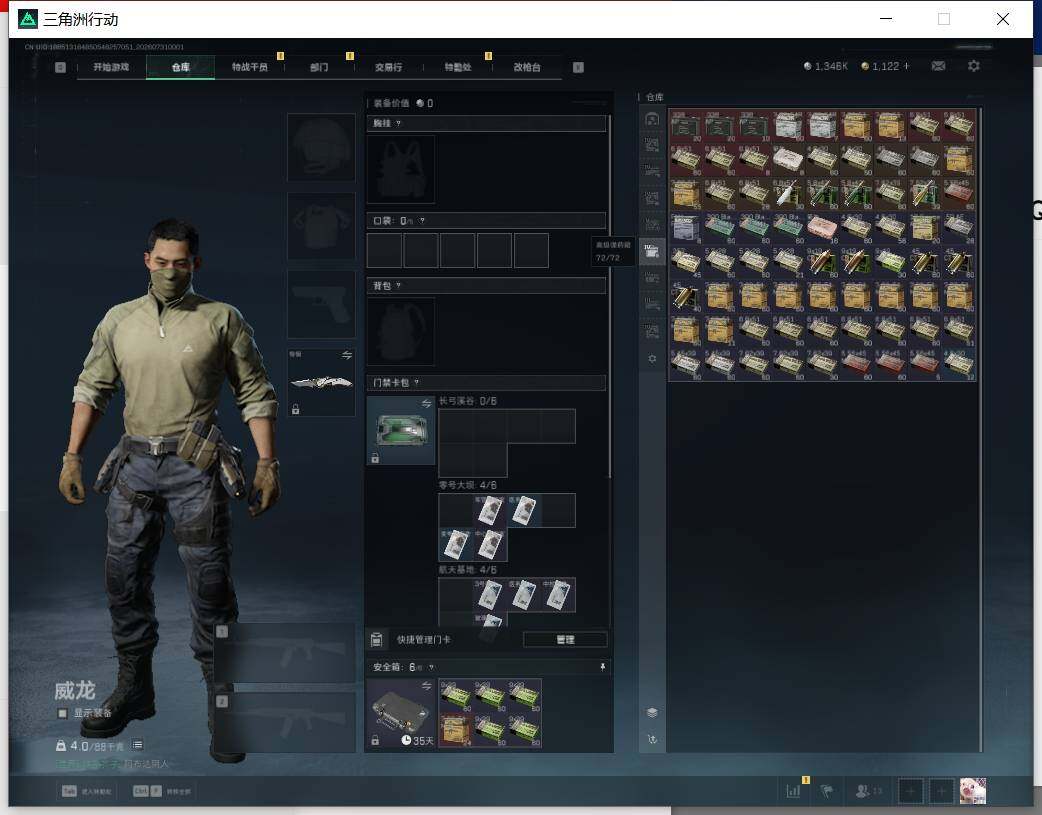Invite teammate with second plus slot
Viewport: 1042px width, 815px height.
pos(941,791)
